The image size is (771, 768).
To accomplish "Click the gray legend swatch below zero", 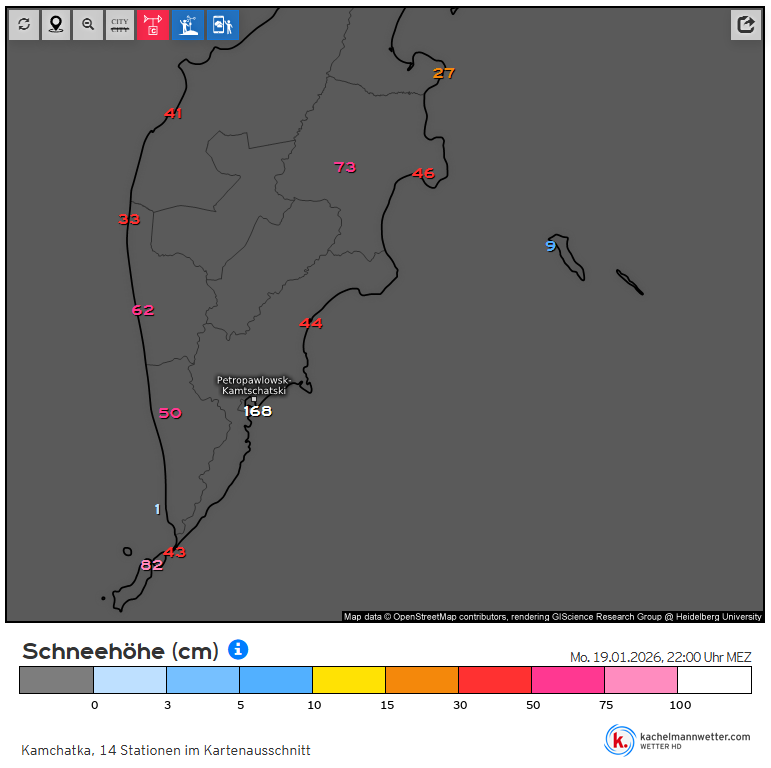I will pos(56,680).
